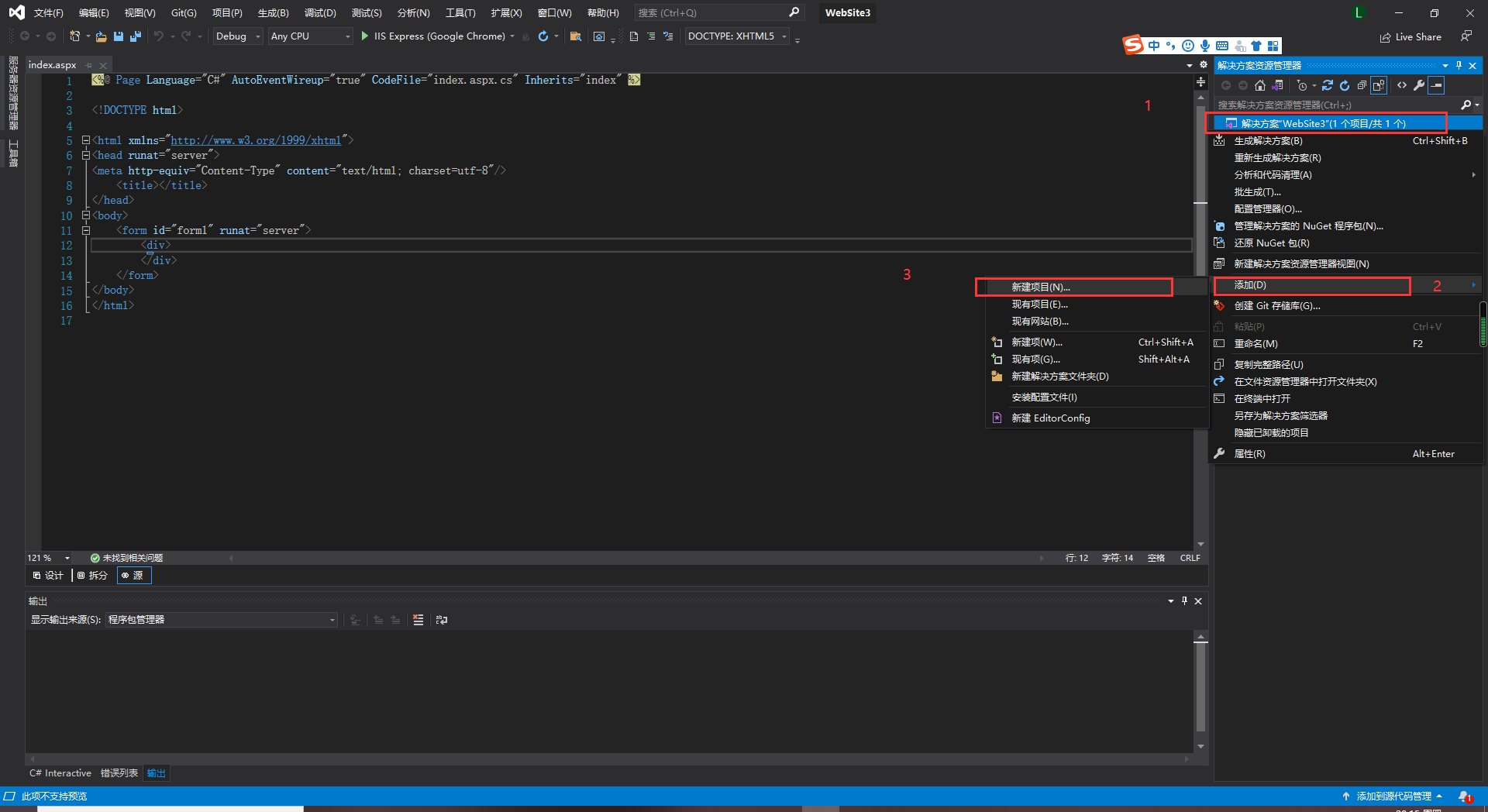
Task: Click the New Project toolbar icon
Action: (74, 36)
